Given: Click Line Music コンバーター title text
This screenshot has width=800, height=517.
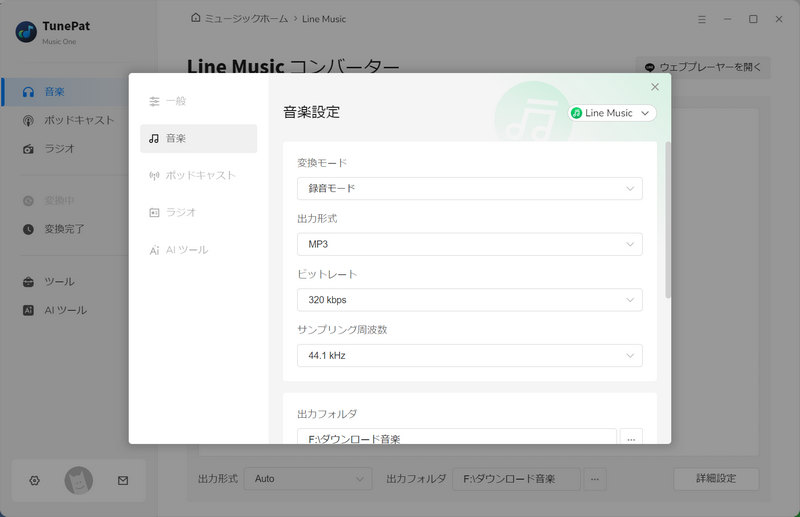Looking at the screenshot, I should (293, 66).
